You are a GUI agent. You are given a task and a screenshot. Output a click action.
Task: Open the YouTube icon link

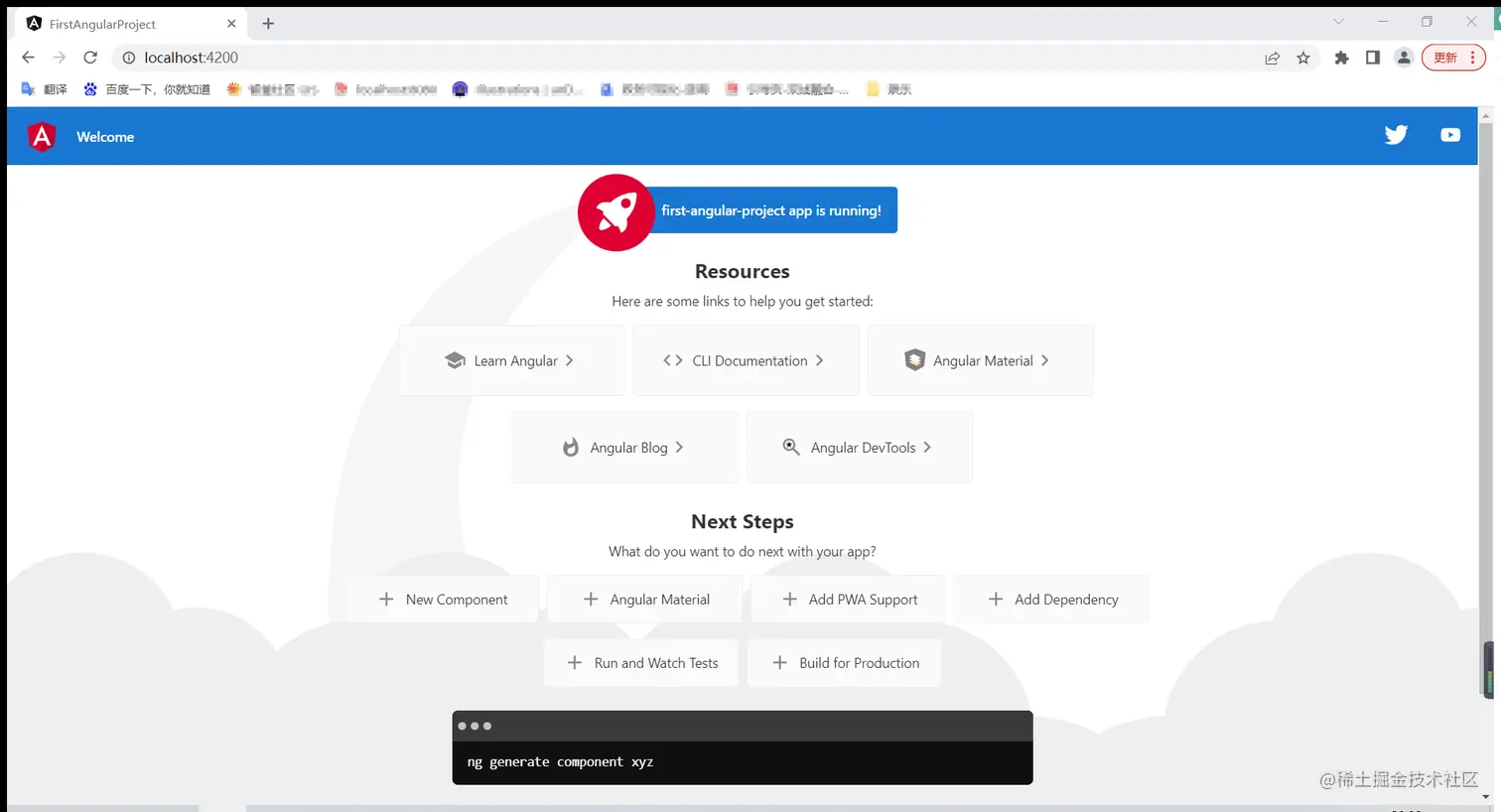point(1450,135)
